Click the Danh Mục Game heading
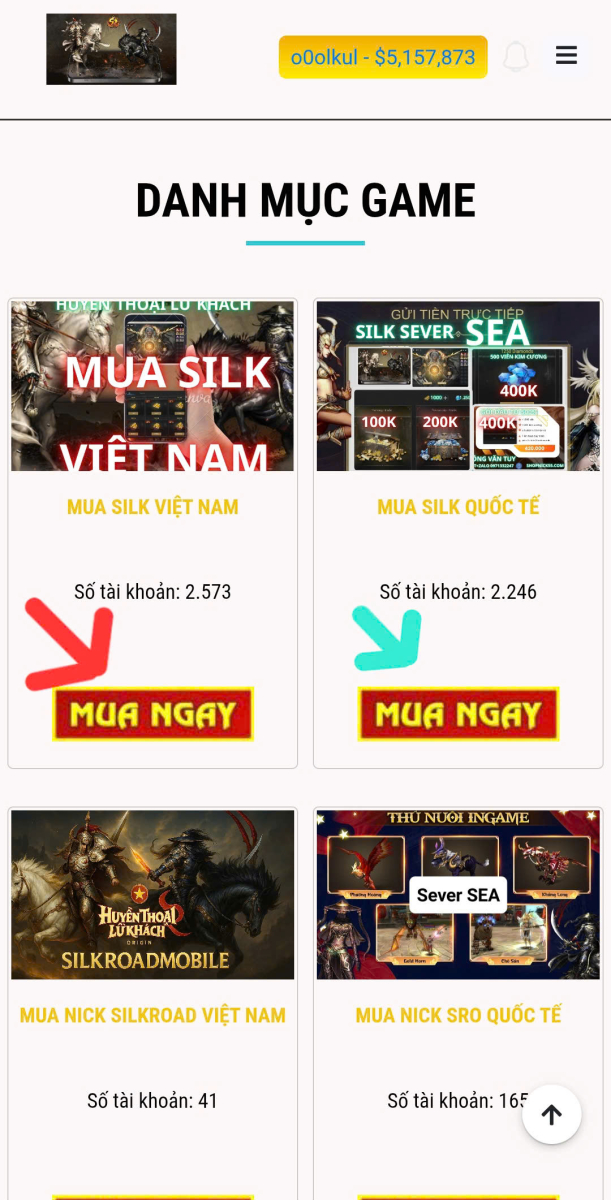The height and width of the screenshot is (1200, 611). point(305,201)
